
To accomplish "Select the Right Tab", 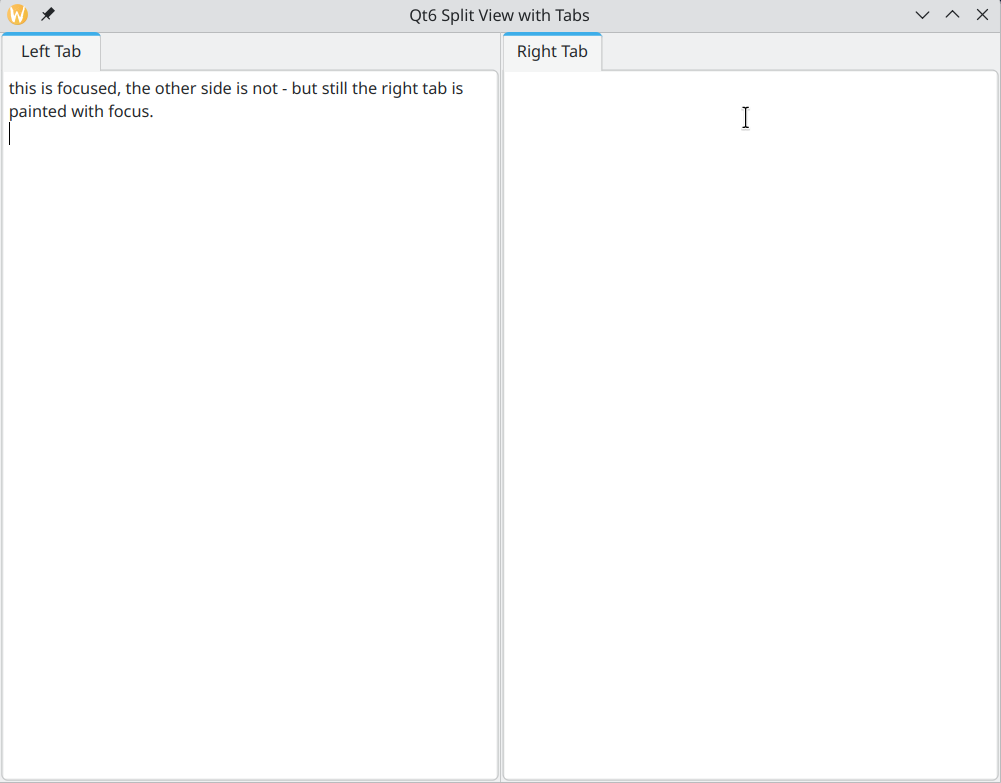I will click(552, 52).
